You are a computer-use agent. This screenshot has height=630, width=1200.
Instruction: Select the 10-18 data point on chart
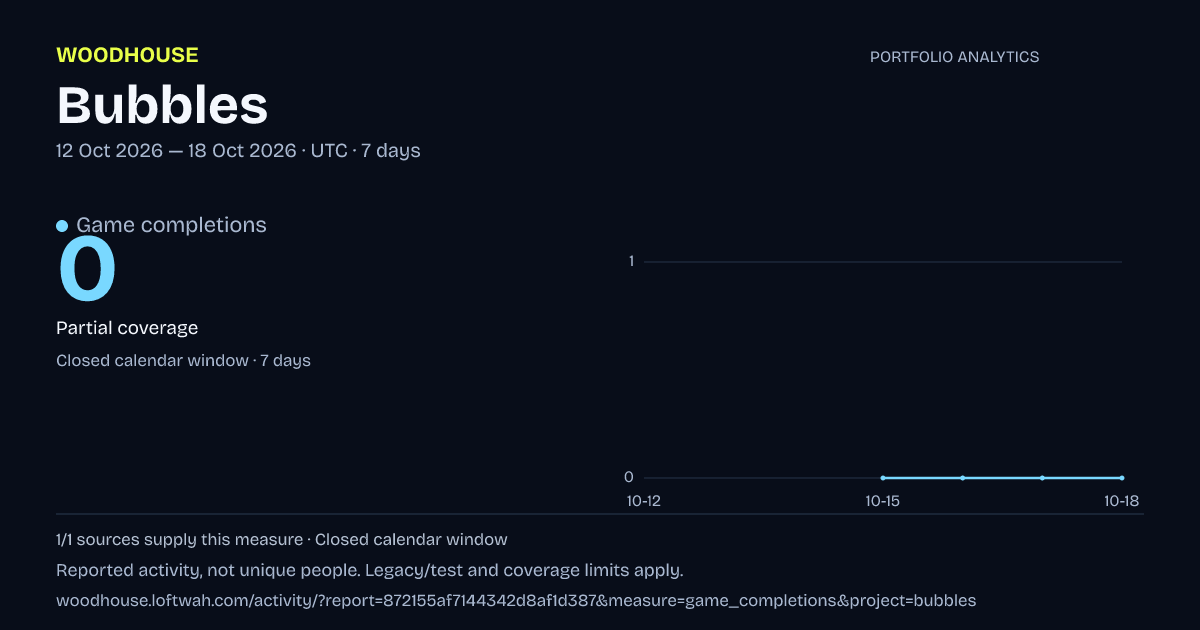(x=1122, y=478)
